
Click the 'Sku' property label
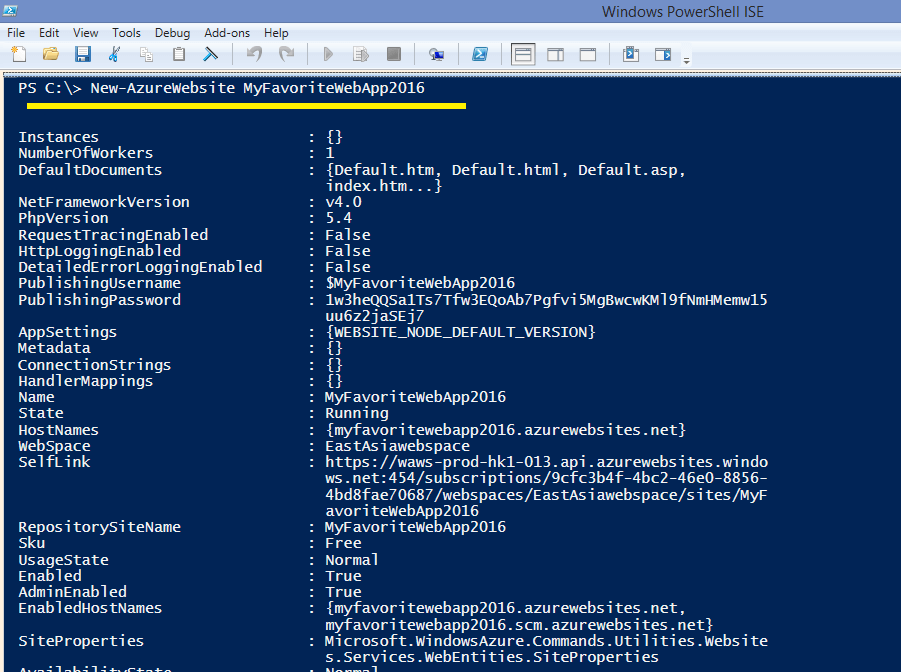coord(32,543)
